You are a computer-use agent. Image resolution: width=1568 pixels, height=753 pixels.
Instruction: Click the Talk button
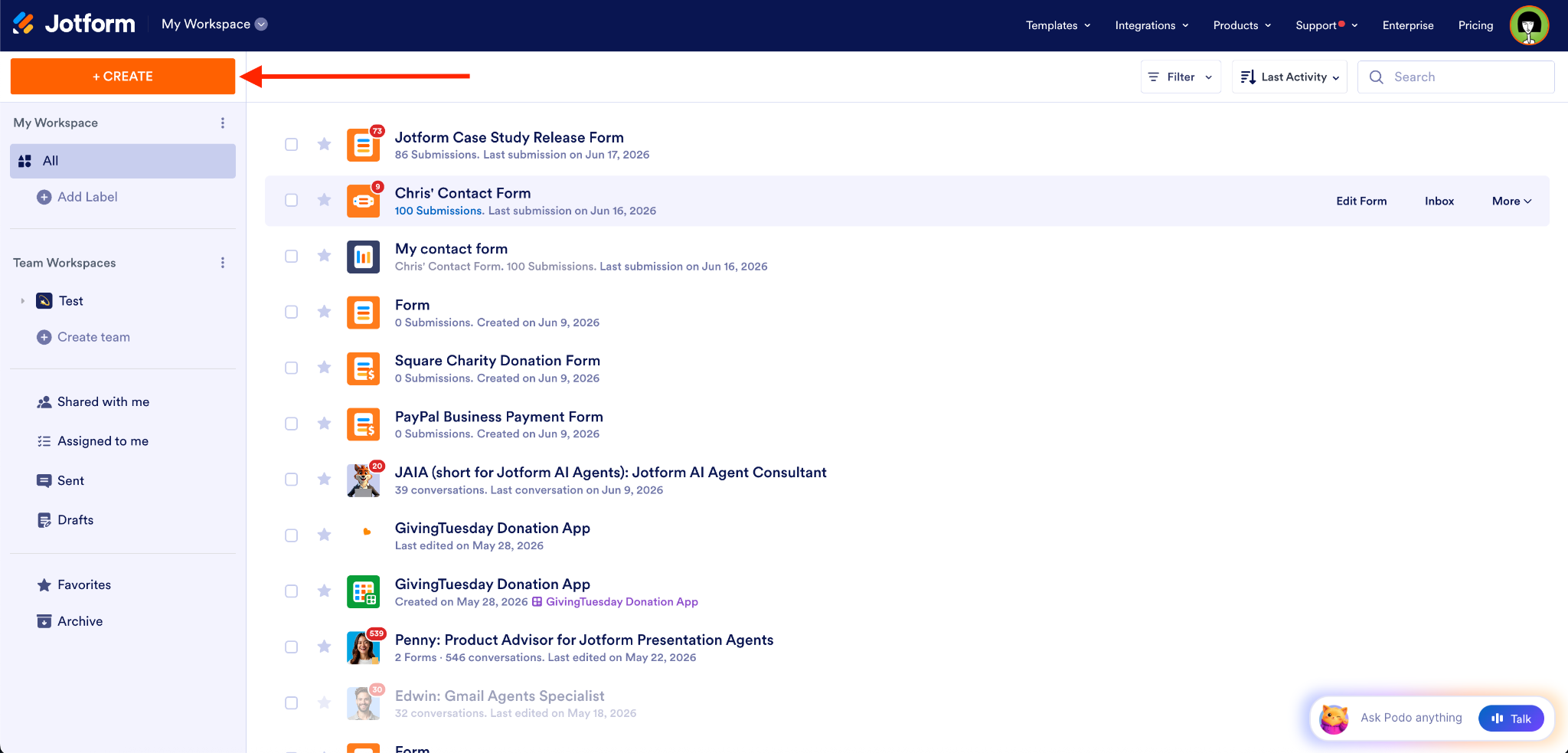point(1511,719)
